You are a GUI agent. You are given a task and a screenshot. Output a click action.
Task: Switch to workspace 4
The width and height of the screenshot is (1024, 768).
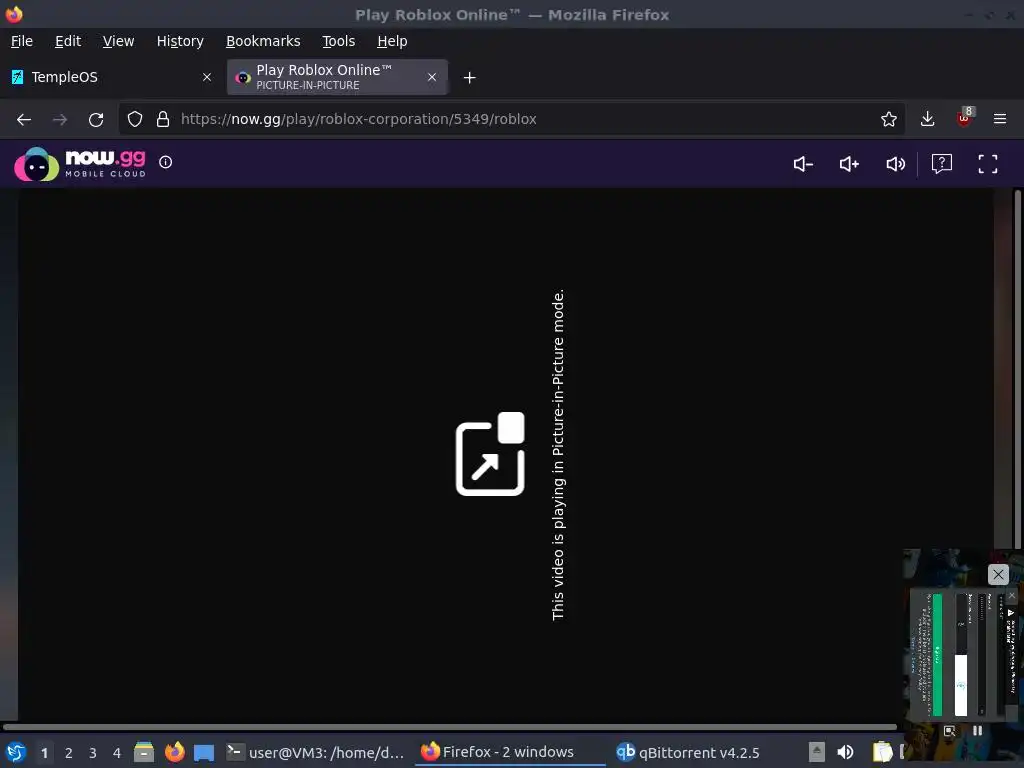117,752
